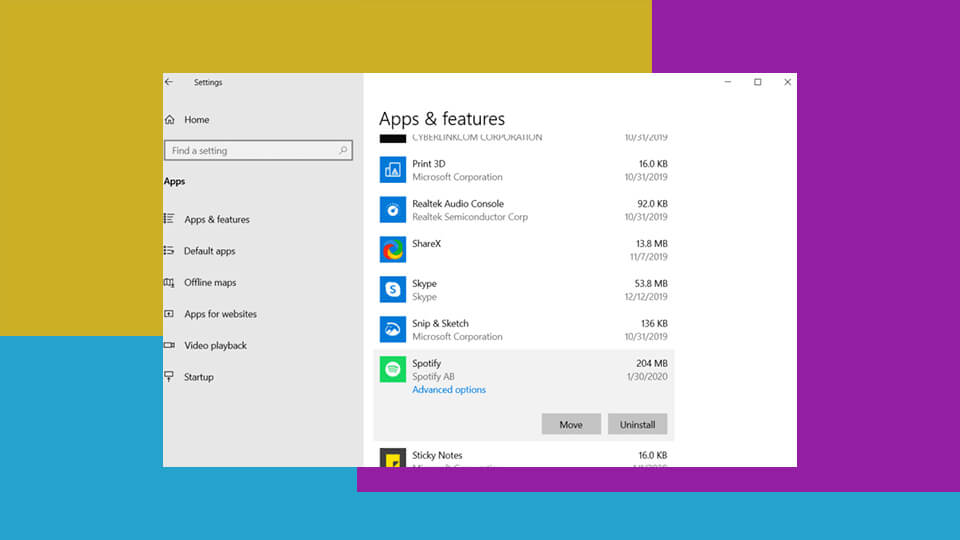Go to Apps & features section
This screenshot has height=540, width=960.
pyautogui.click(x=217, y=219)
